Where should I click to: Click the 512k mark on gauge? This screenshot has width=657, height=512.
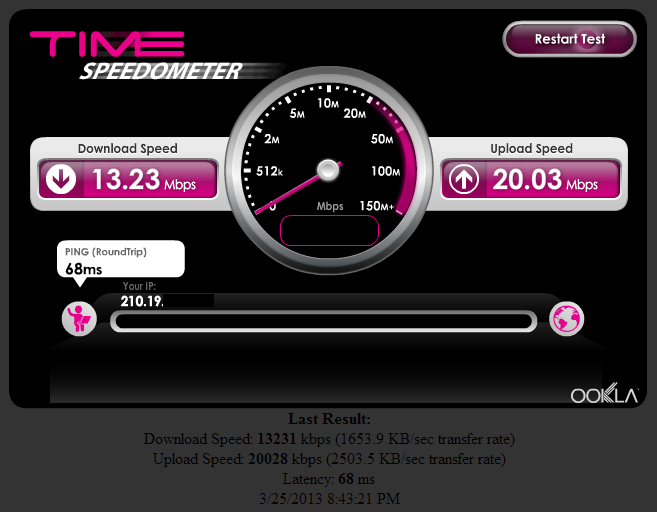point(269,171)
